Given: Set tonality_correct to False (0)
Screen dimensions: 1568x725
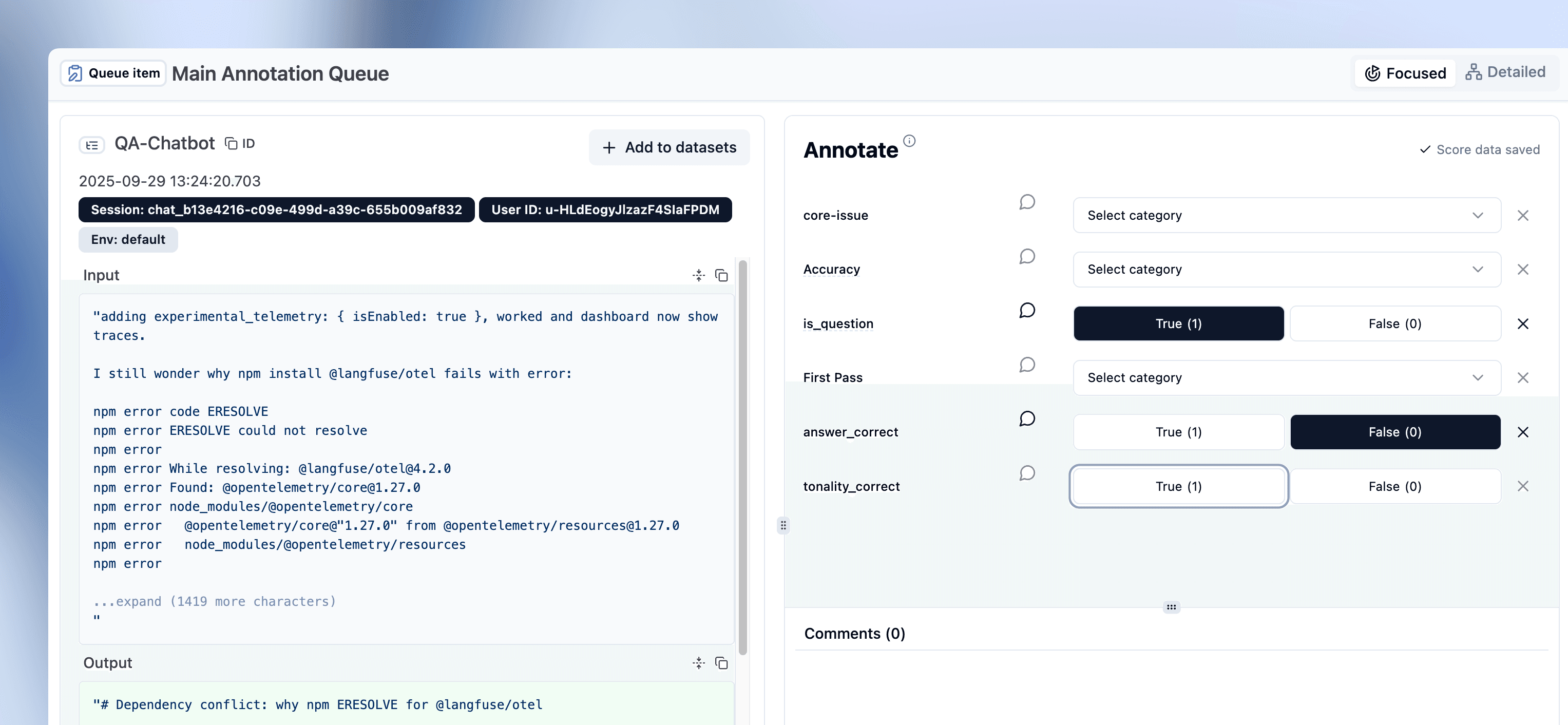Looking at the screenshot, I should tap(1394, 486).
